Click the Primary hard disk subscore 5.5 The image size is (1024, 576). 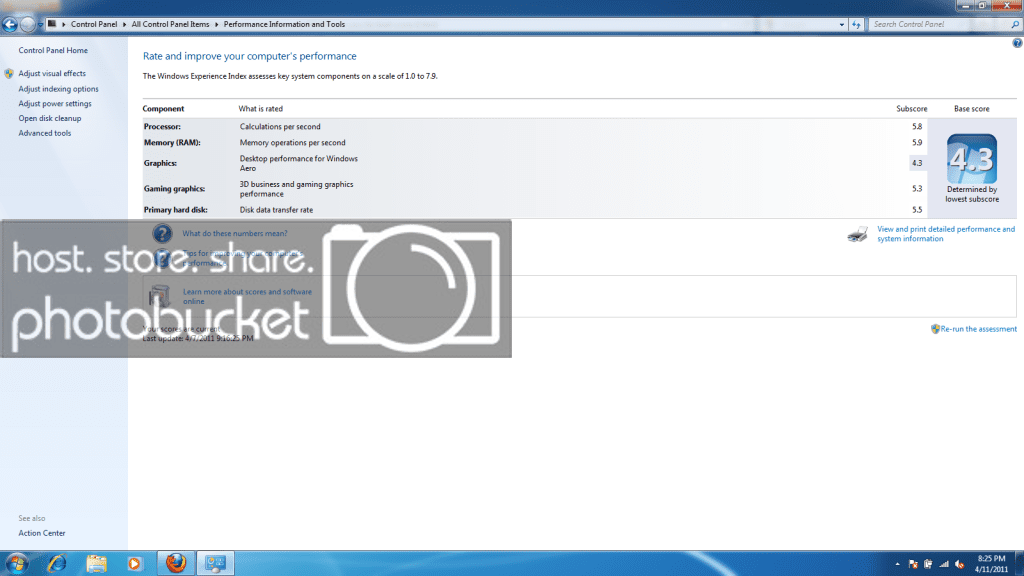(917, 210)
